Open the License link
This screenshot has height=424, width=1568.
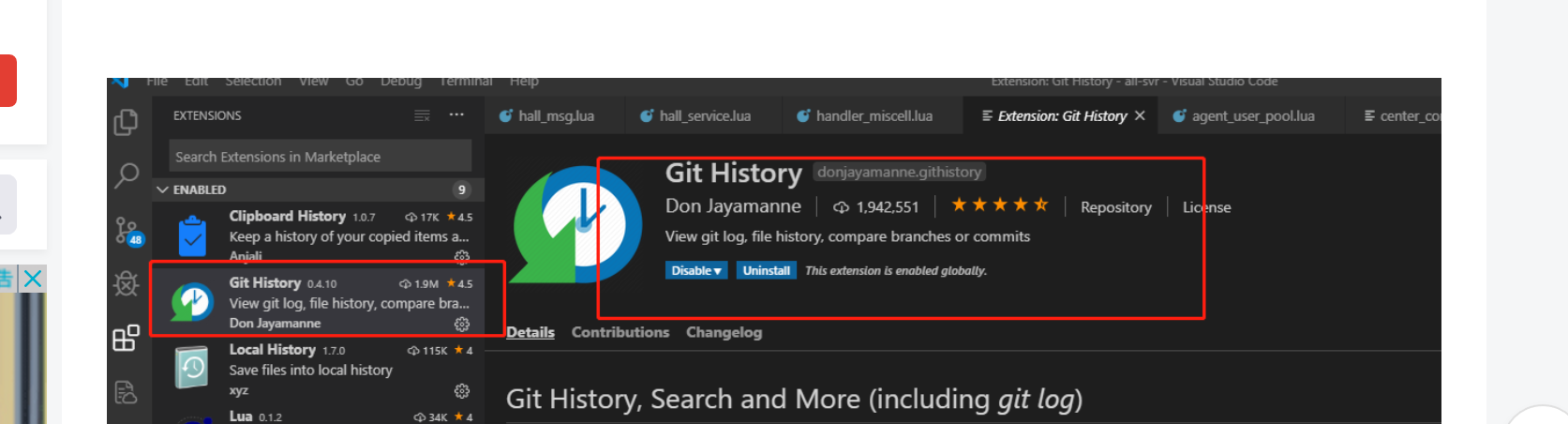coord(1207,207)
